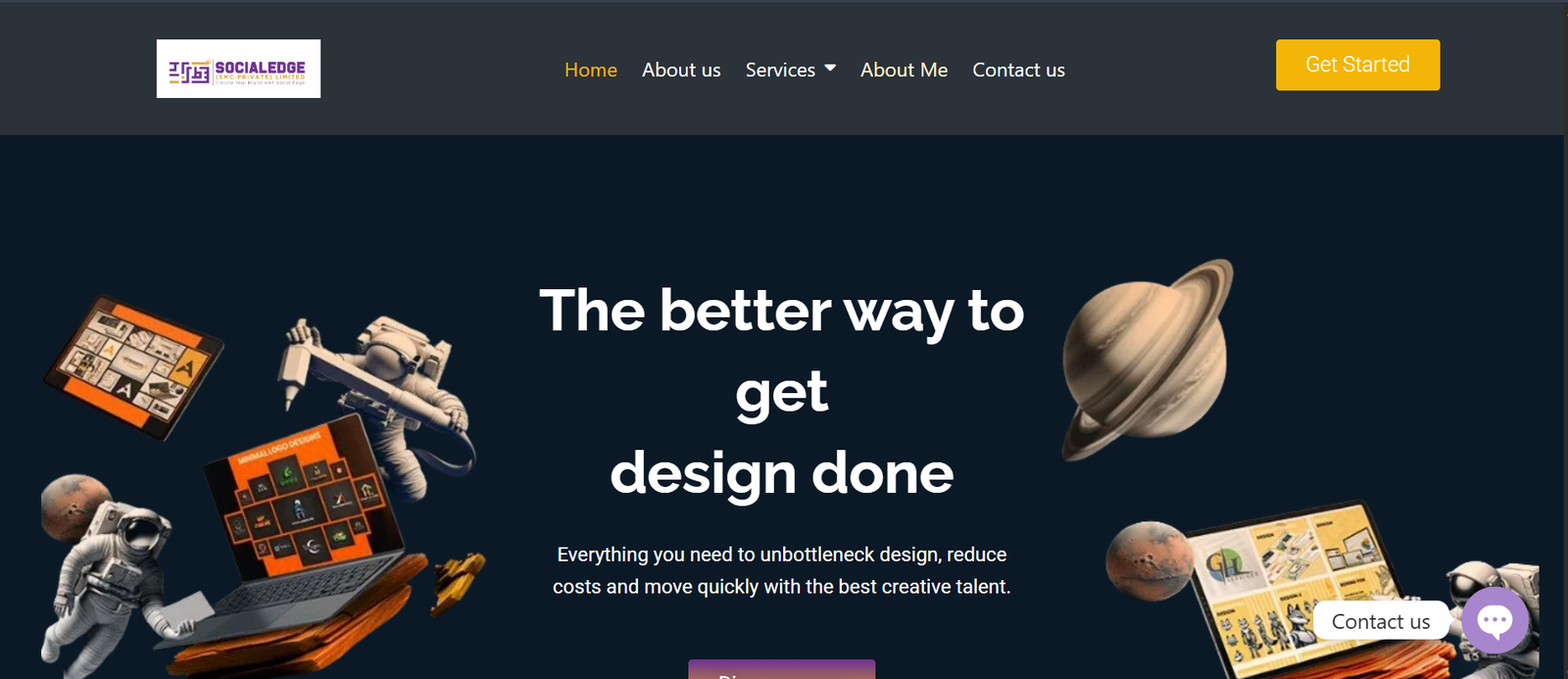Click the orange tablet portfolio image
This screenshot has height=679, width=1568.
[133, 364]
